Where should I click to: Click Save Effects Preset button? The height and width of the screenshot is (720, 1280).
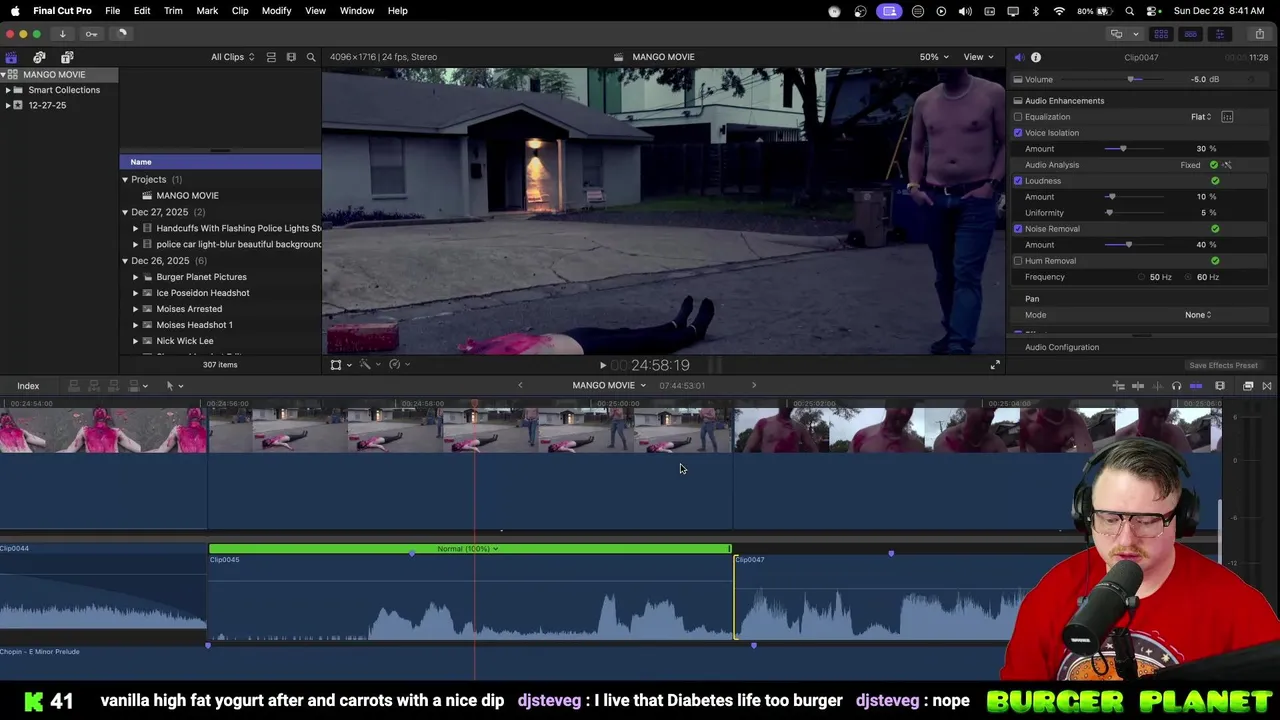coord(1223,366)
